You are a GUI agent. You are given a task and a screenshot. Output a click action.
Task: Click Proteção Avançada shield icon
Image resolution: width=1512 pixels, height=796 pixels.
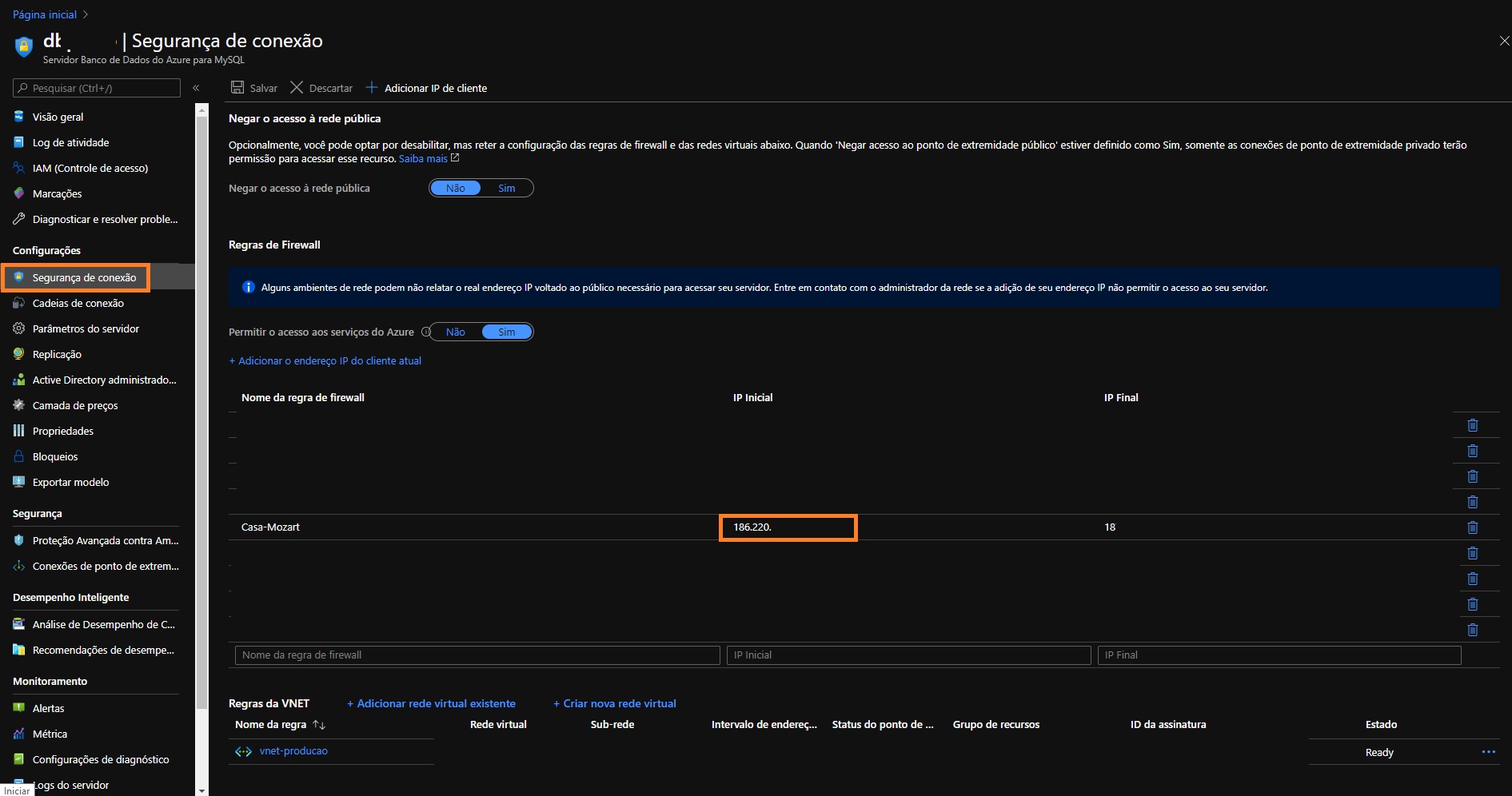click(x=19, y=540)
